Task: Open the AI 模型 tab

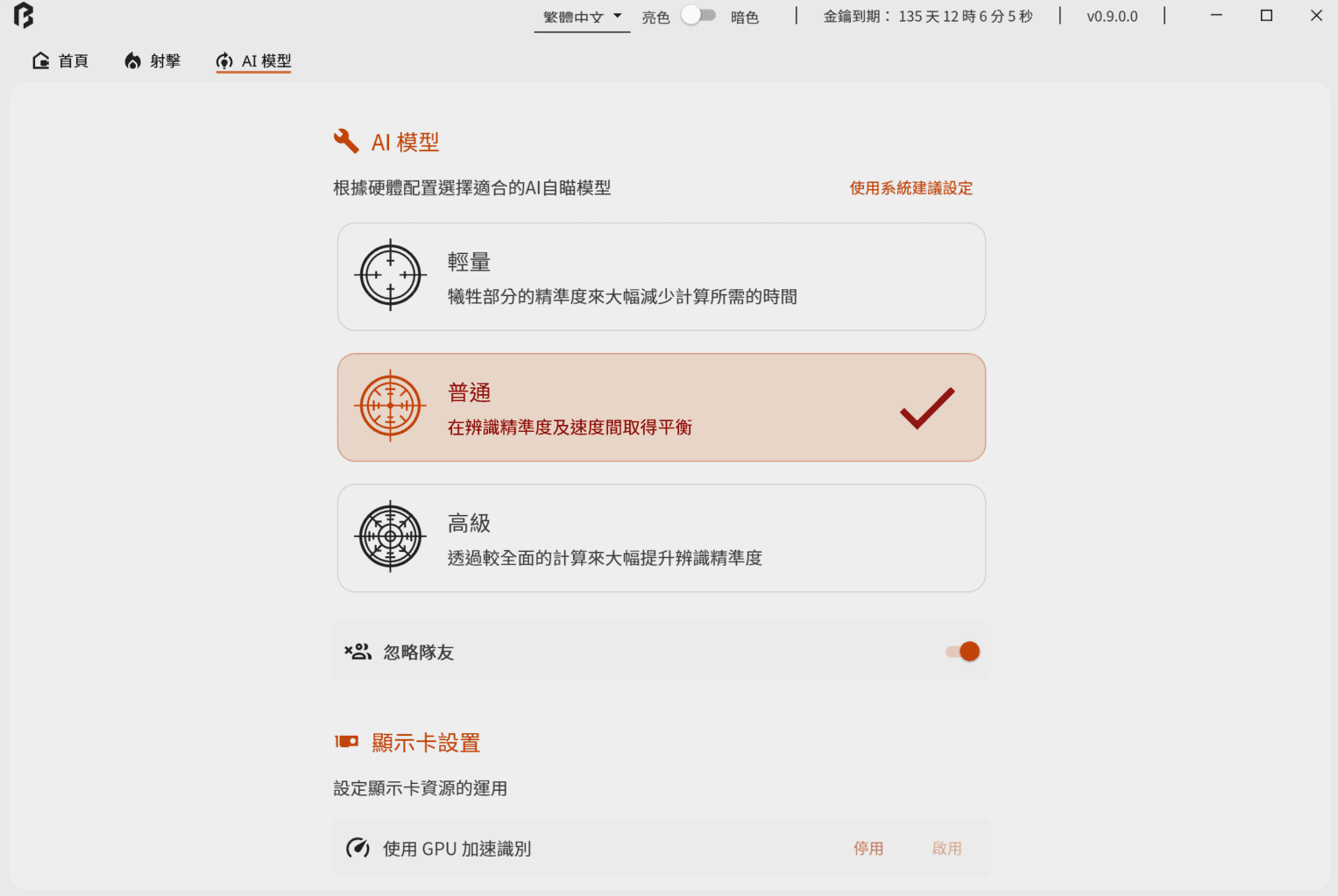Action: (253, 60)
